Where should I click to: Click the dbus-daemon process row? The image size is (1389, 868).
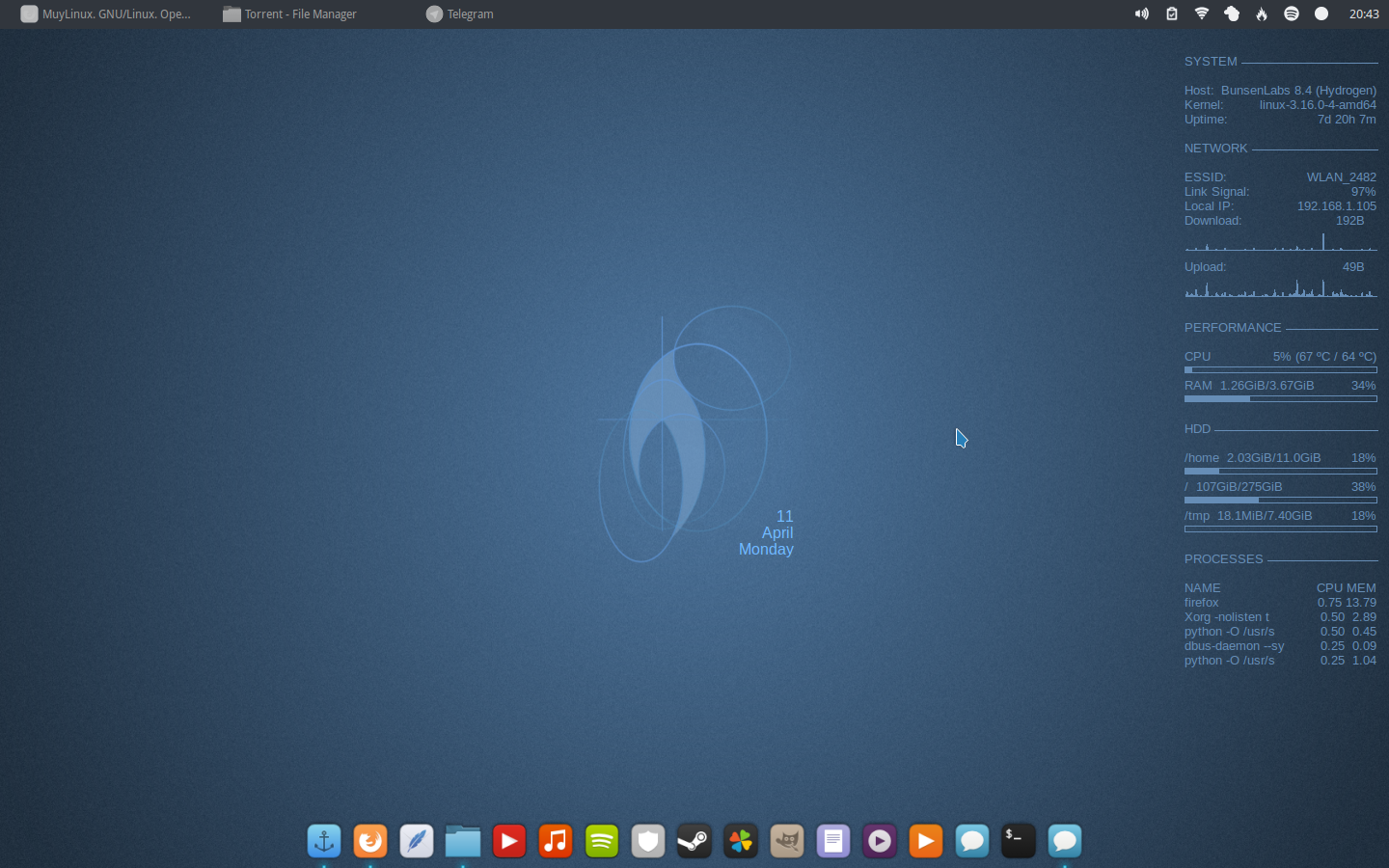1281,646
